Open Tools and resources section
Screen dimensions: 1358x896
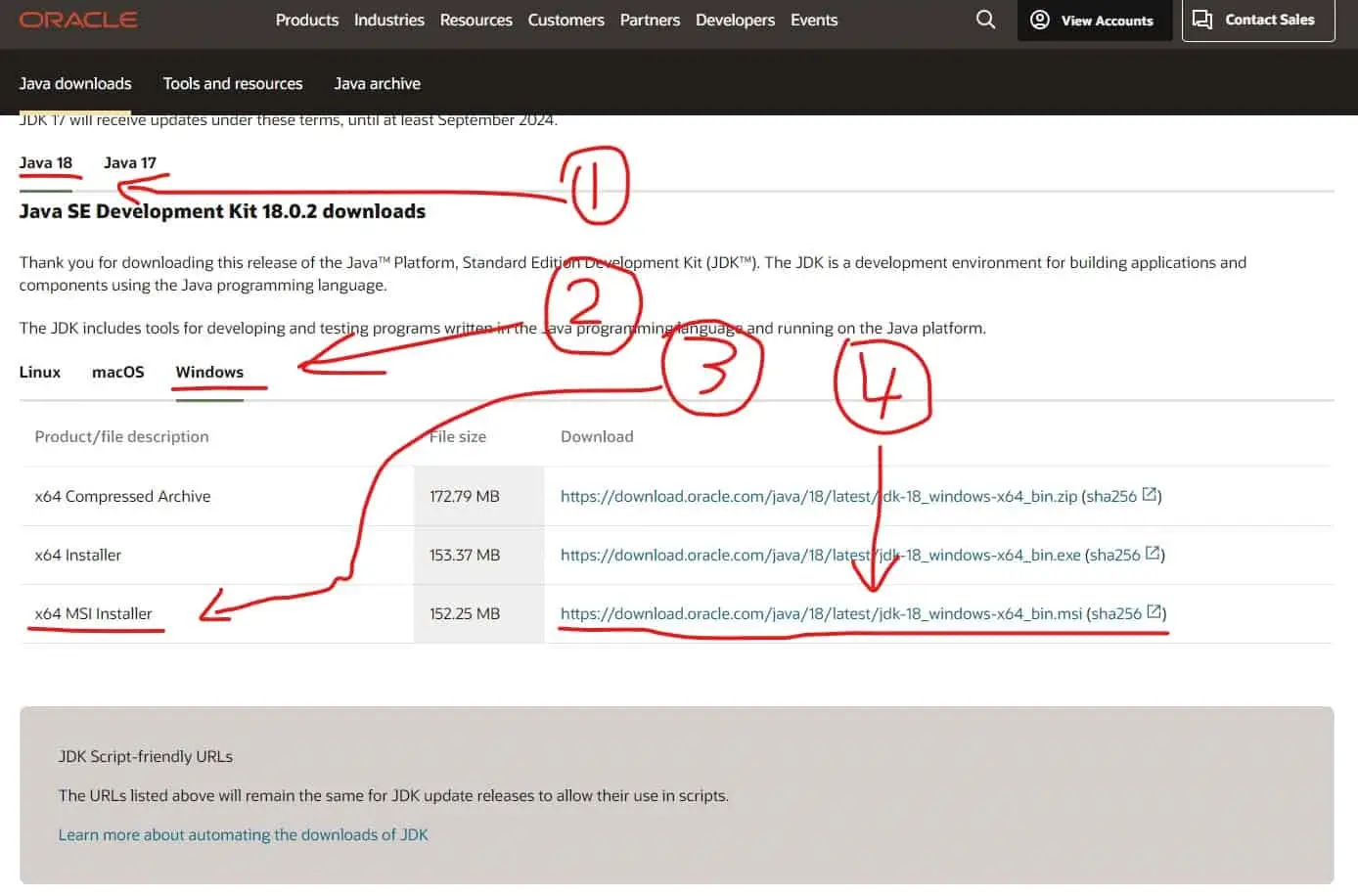click(x=233, y=83)
